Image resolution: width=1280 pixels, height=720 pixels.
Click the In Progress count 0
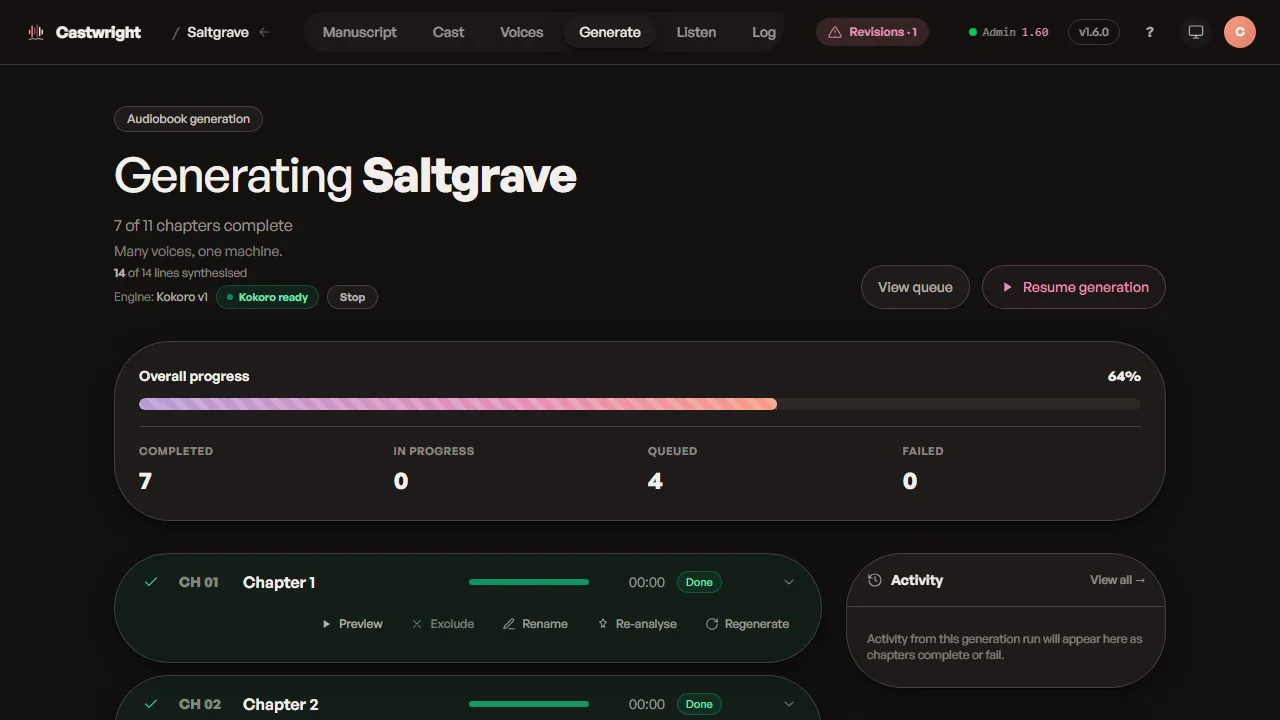tap(401, 481)
